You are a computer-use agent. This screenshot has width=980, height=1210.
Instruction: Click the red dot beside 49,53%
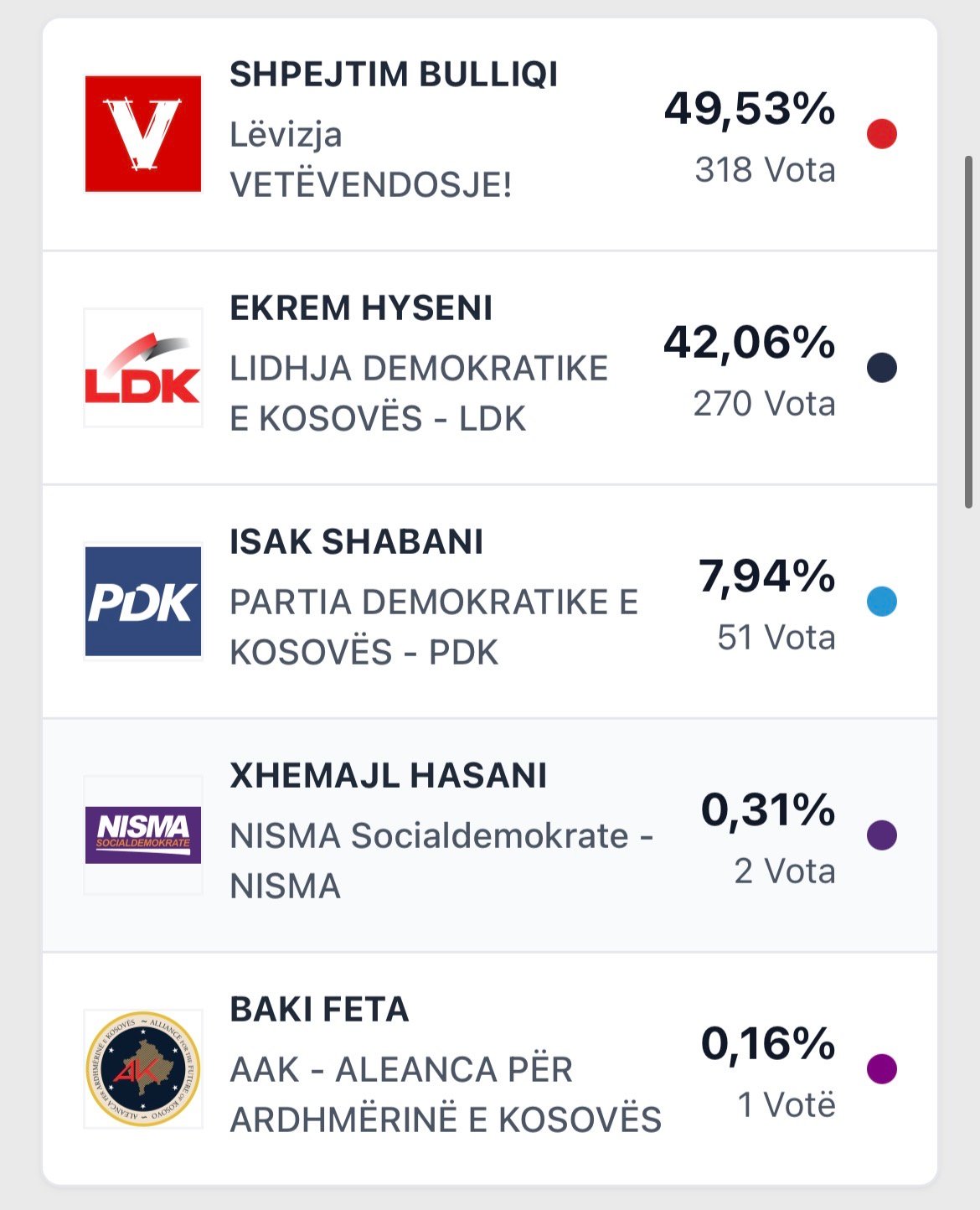(882, 134)
